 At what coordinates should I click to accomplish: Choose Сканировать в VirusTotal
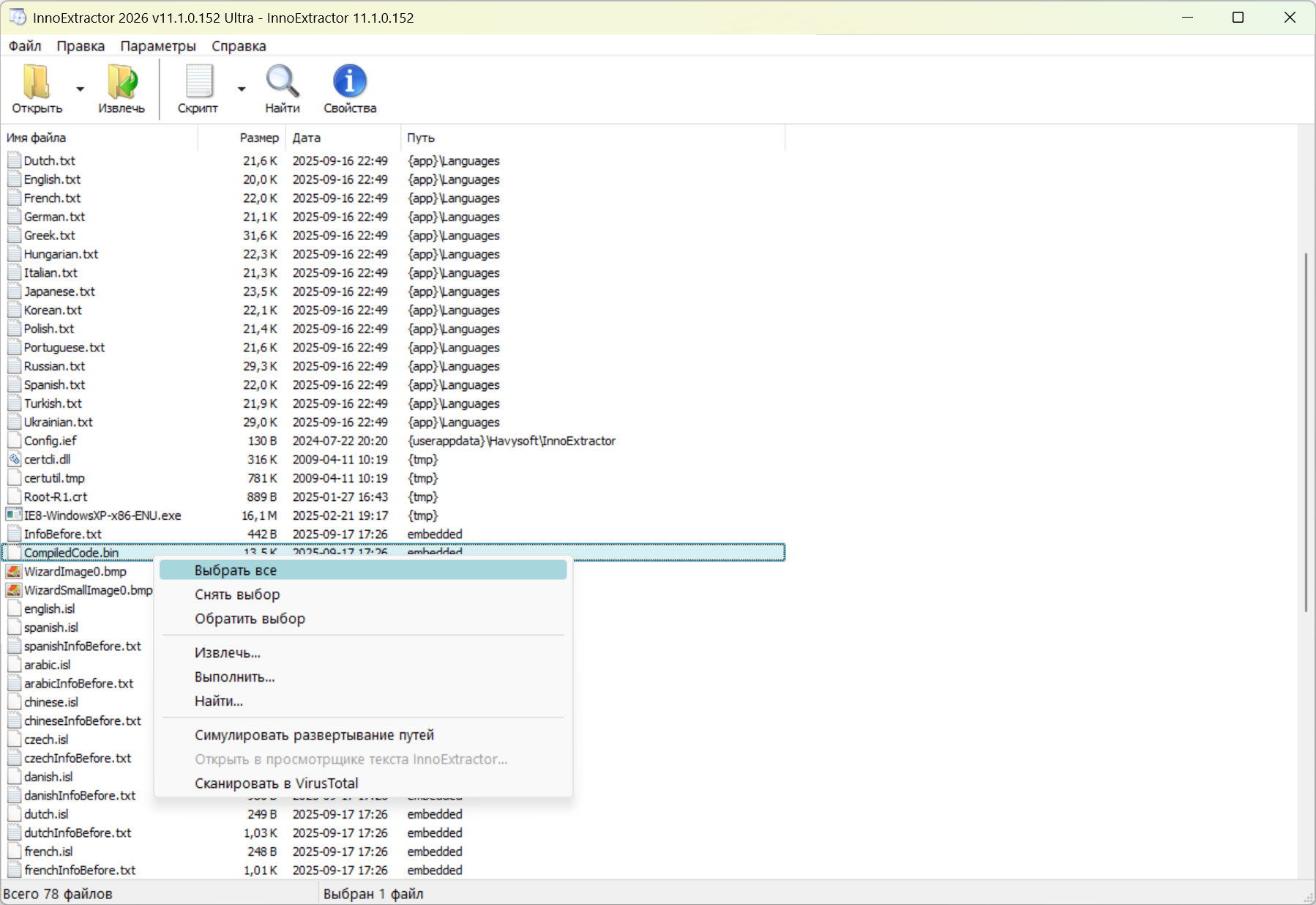[x=363, y=783]
